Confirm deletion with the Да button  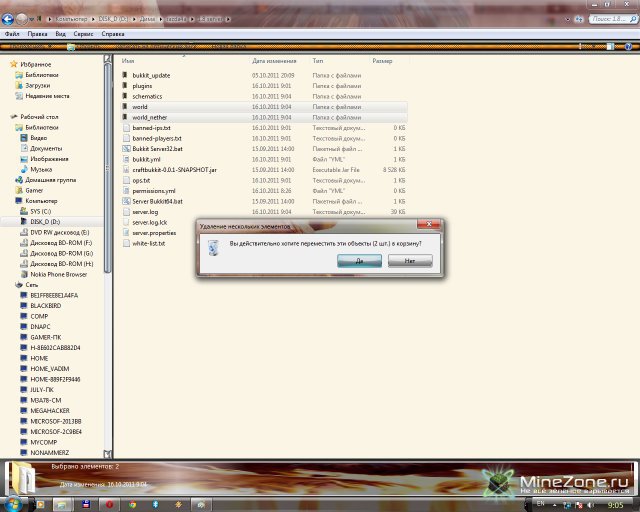click(359, 261)
